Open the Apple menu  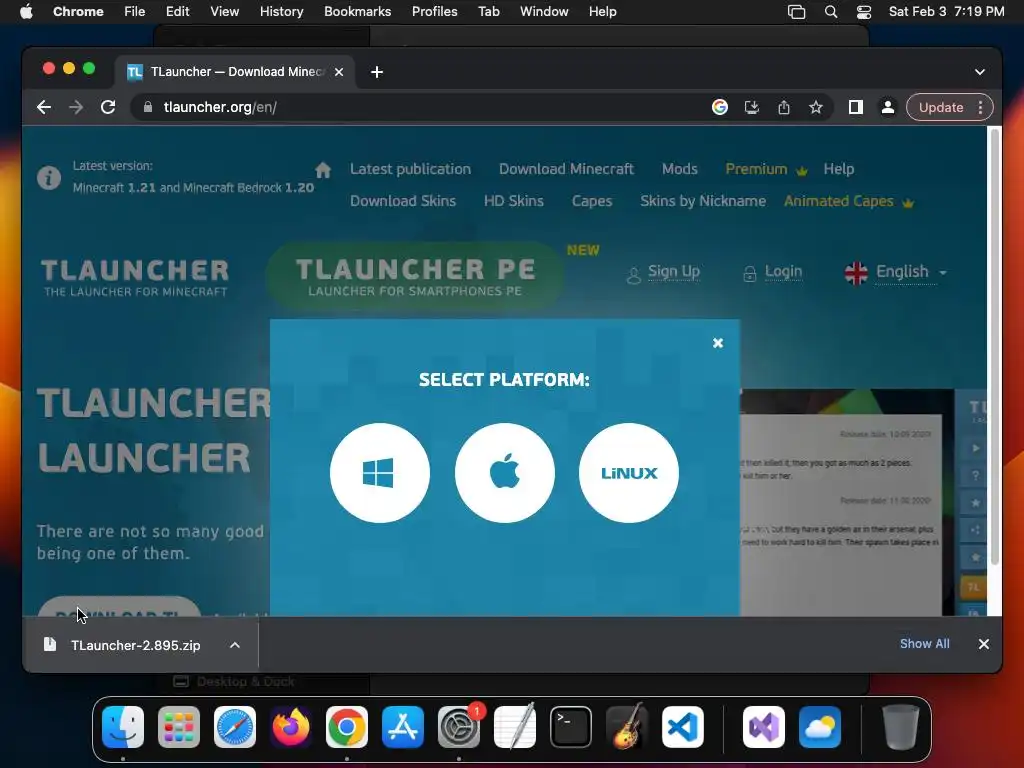point(26,12)
